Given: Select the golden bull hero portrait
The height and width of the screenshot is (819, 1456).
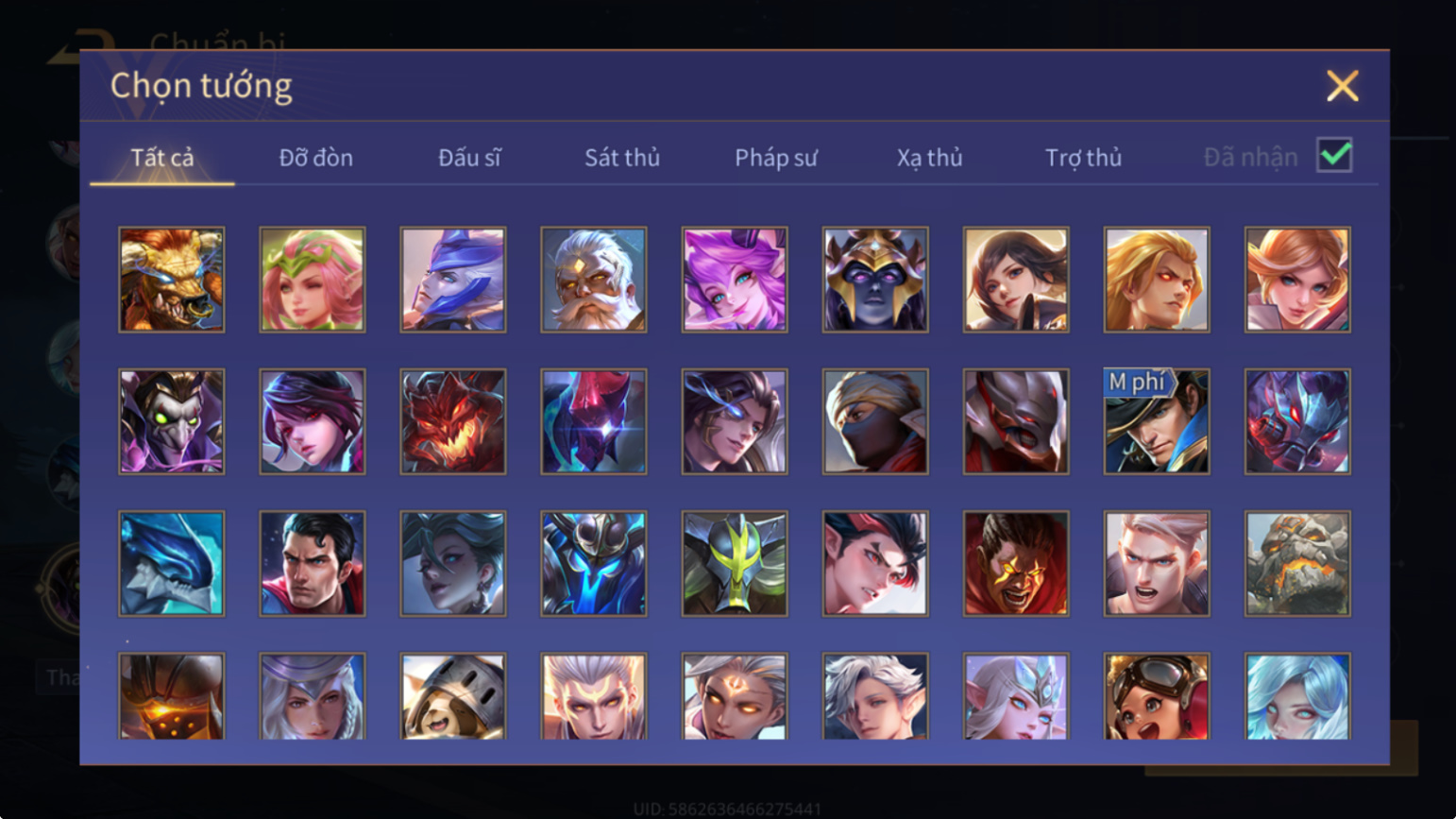Looking at the screenshot, I should 172,280.
